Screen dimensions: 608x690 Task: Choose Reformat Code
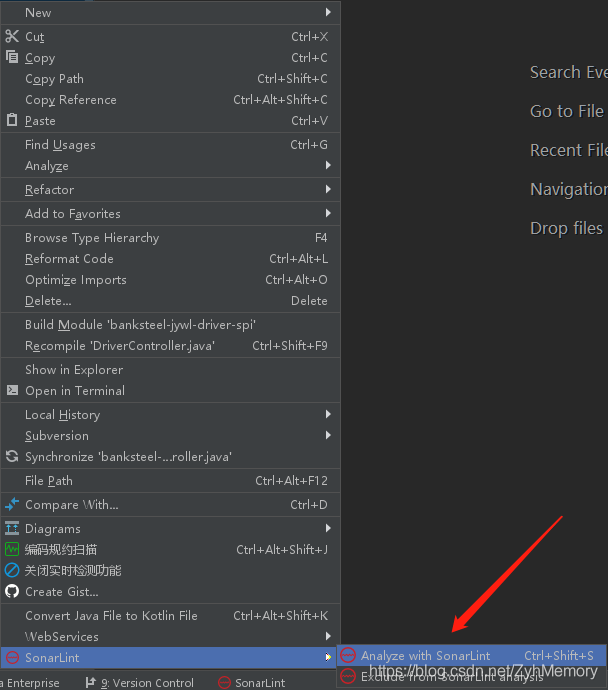point(171,259)
